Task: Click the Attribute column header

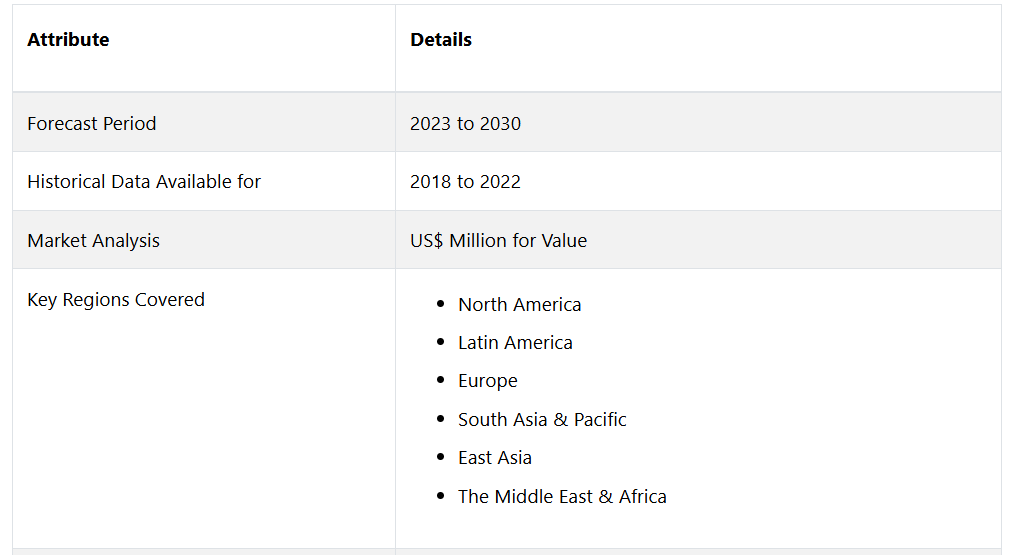Action: pos(68,40)
